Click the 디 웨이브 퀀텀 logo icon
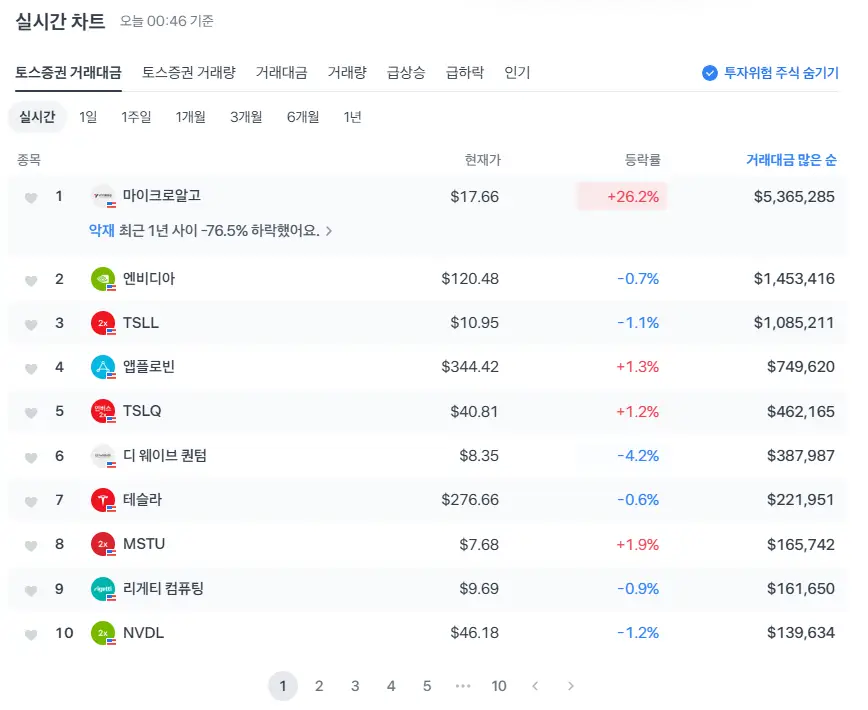 (103, 456)
